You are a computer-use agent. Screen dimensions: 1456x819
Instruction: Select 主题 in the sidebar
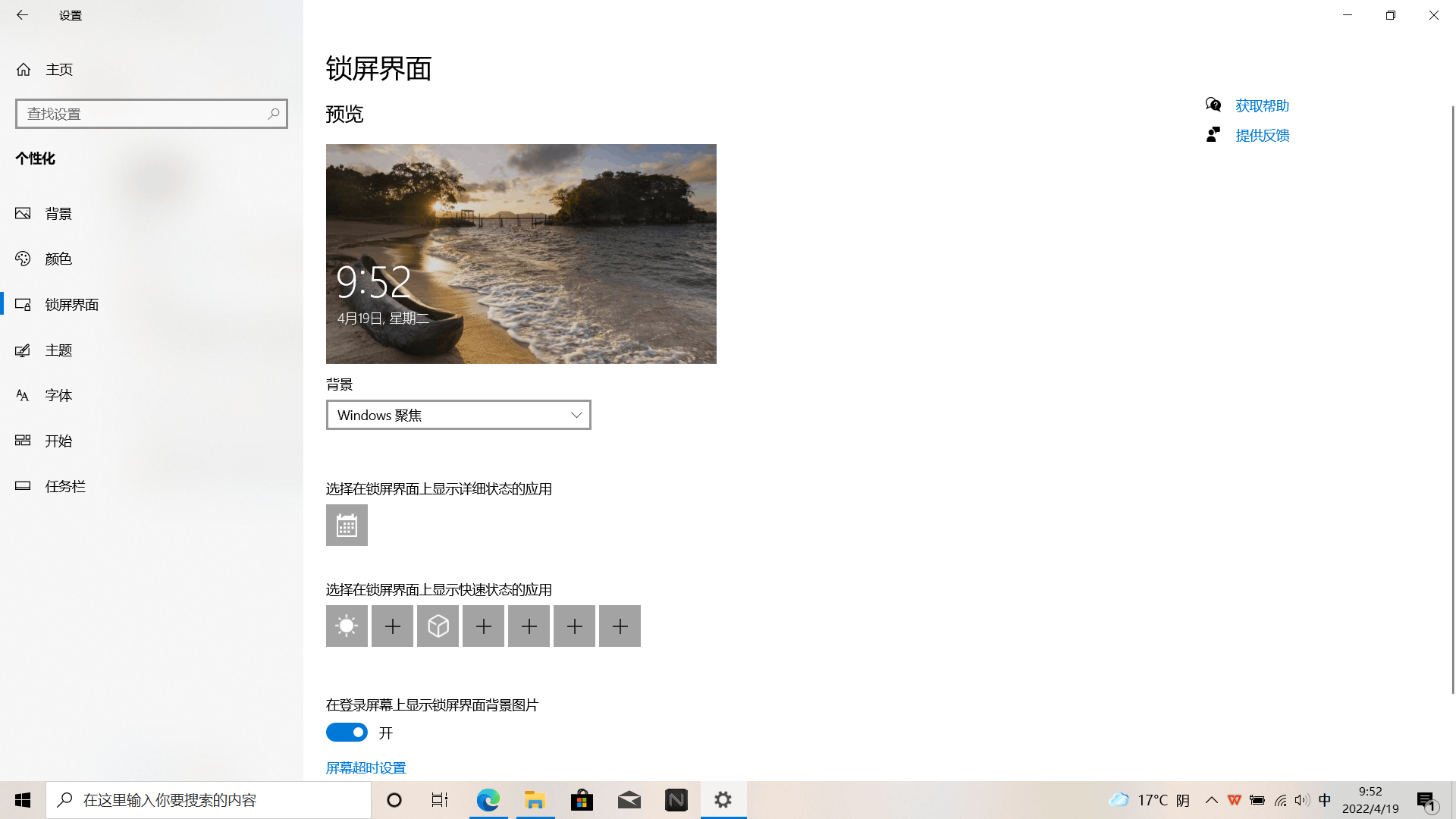pos(58,350)
